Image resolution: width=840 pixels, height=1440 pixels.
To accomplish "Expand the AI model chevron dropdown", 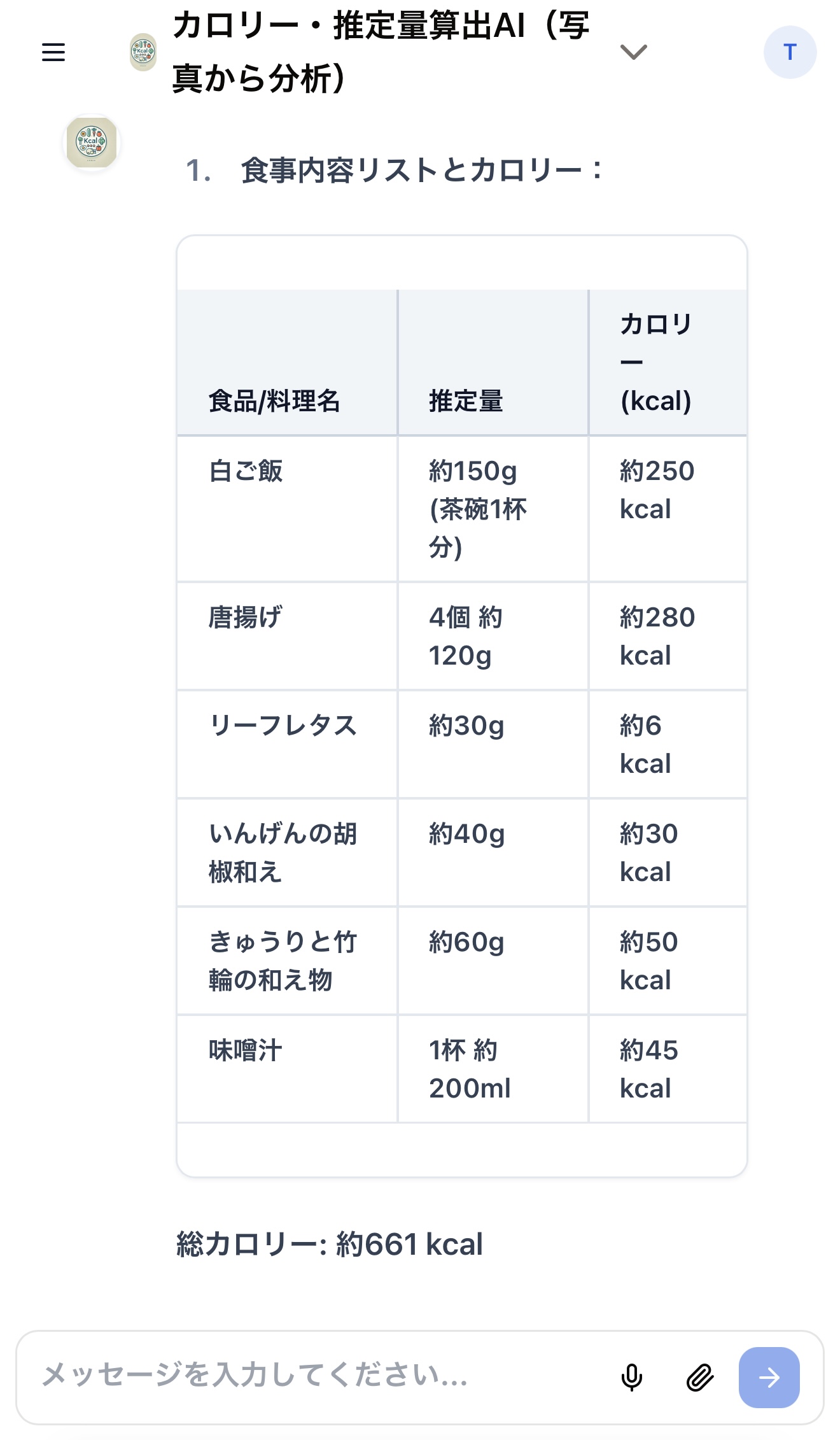I will click(x=633, y=52).
